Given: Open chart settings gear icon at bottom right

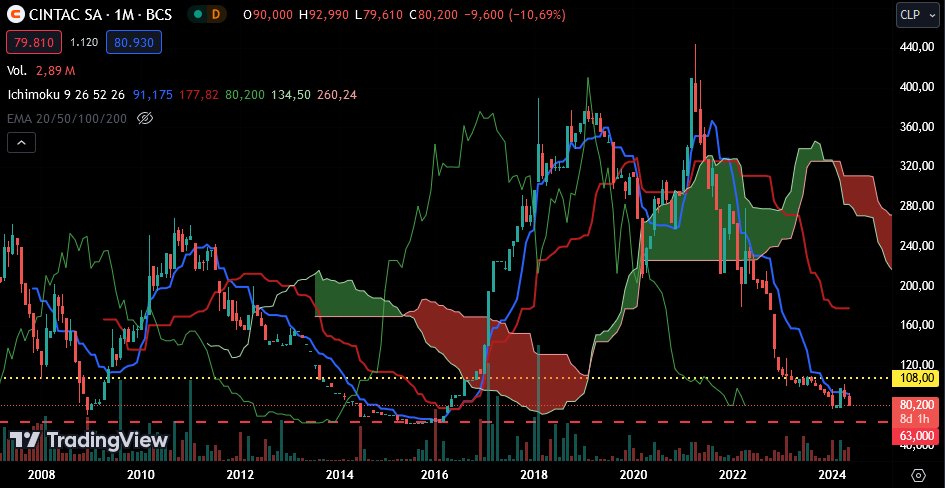Looking at the screenshot, I should pos(918,475).
